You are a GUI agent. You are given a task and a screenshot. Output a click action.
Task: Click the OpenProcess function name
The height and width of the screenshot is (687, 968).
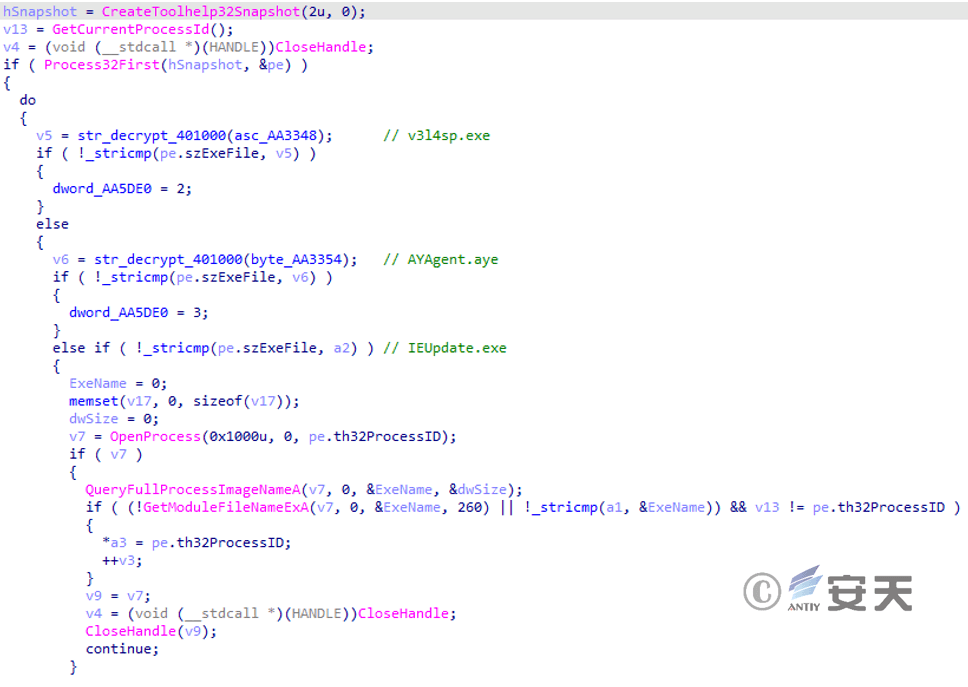[x=155, y=436]
